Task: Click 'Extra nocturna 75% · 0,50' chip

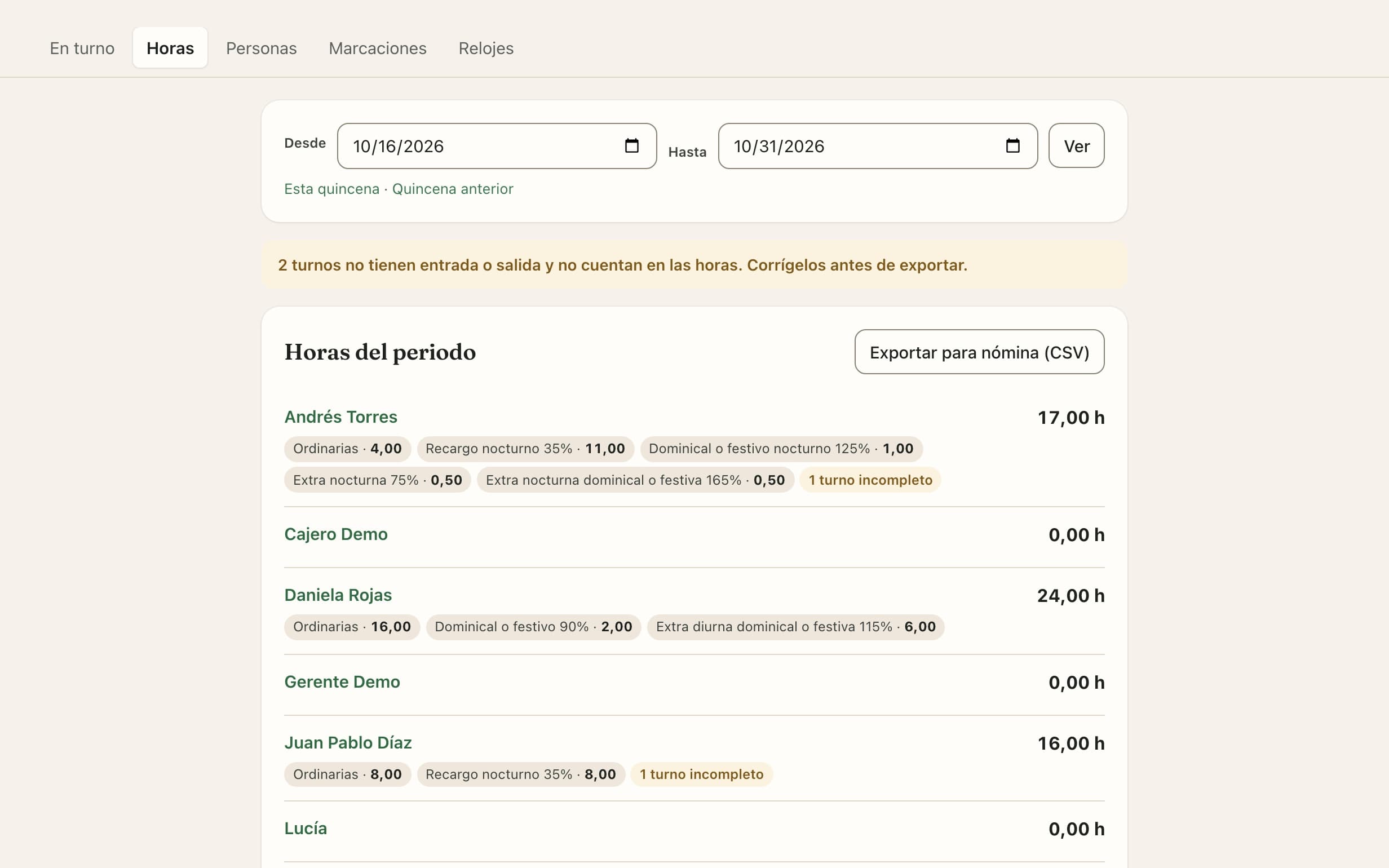Action: tap(377, 480)
